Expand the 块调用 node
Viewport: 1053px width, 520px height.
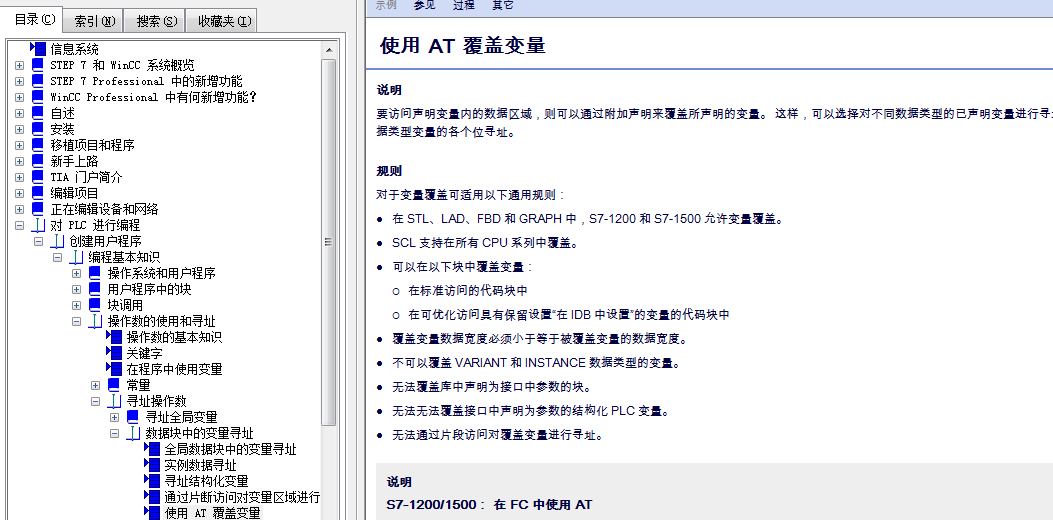coord(77,305)
